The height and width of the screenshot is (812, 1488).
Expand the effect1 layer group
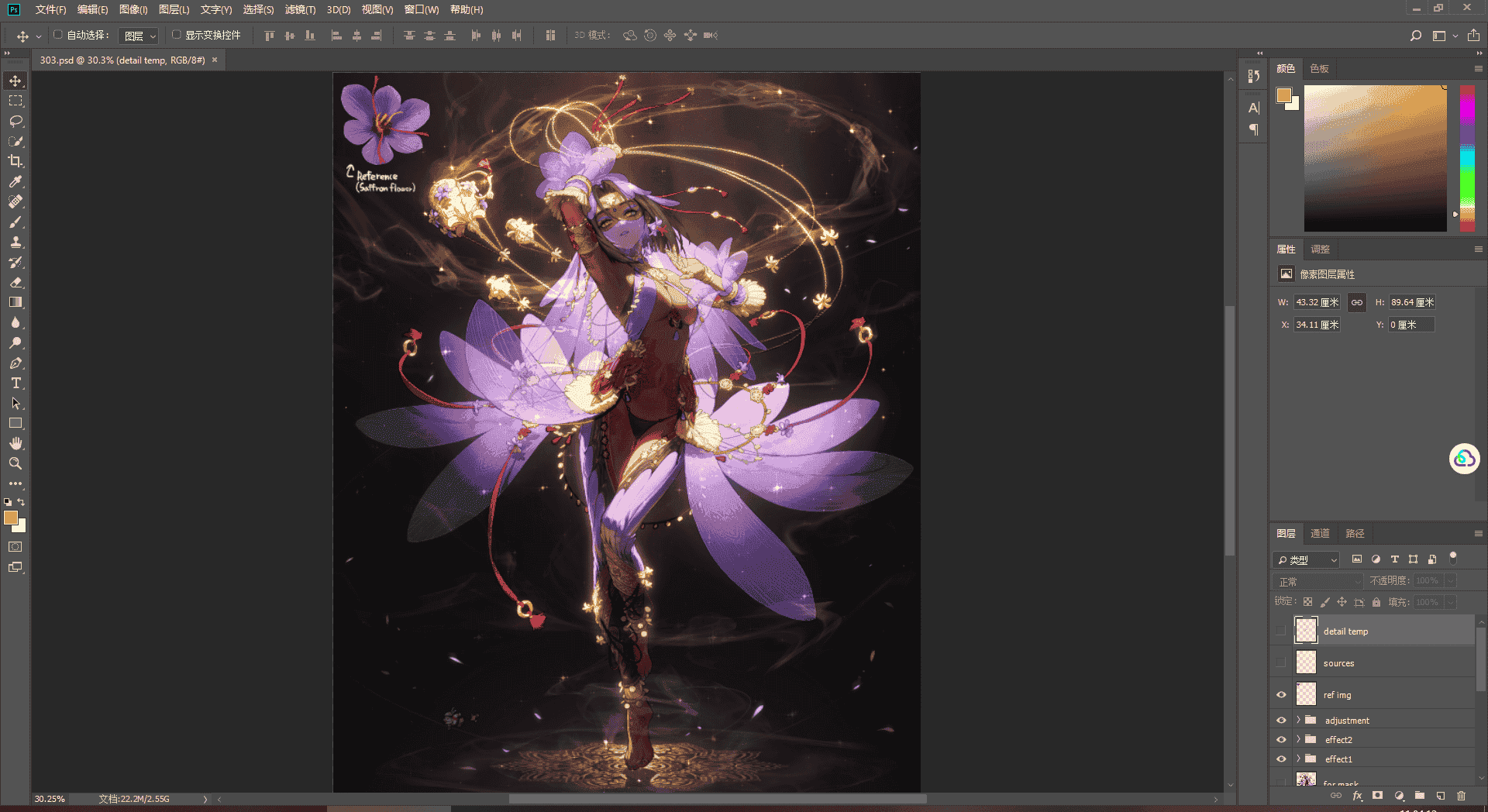(x=1298, y=759)
